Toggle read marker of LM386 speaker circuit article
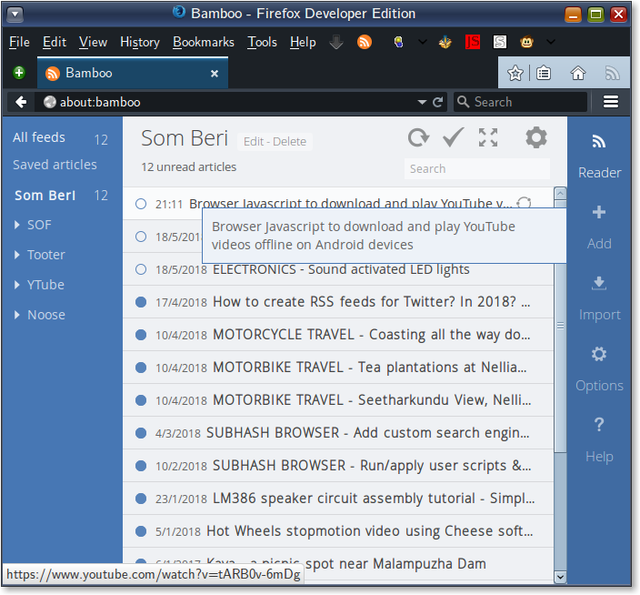Image resolution: width=640 pixels, height=595 pixels. (141, 498)
